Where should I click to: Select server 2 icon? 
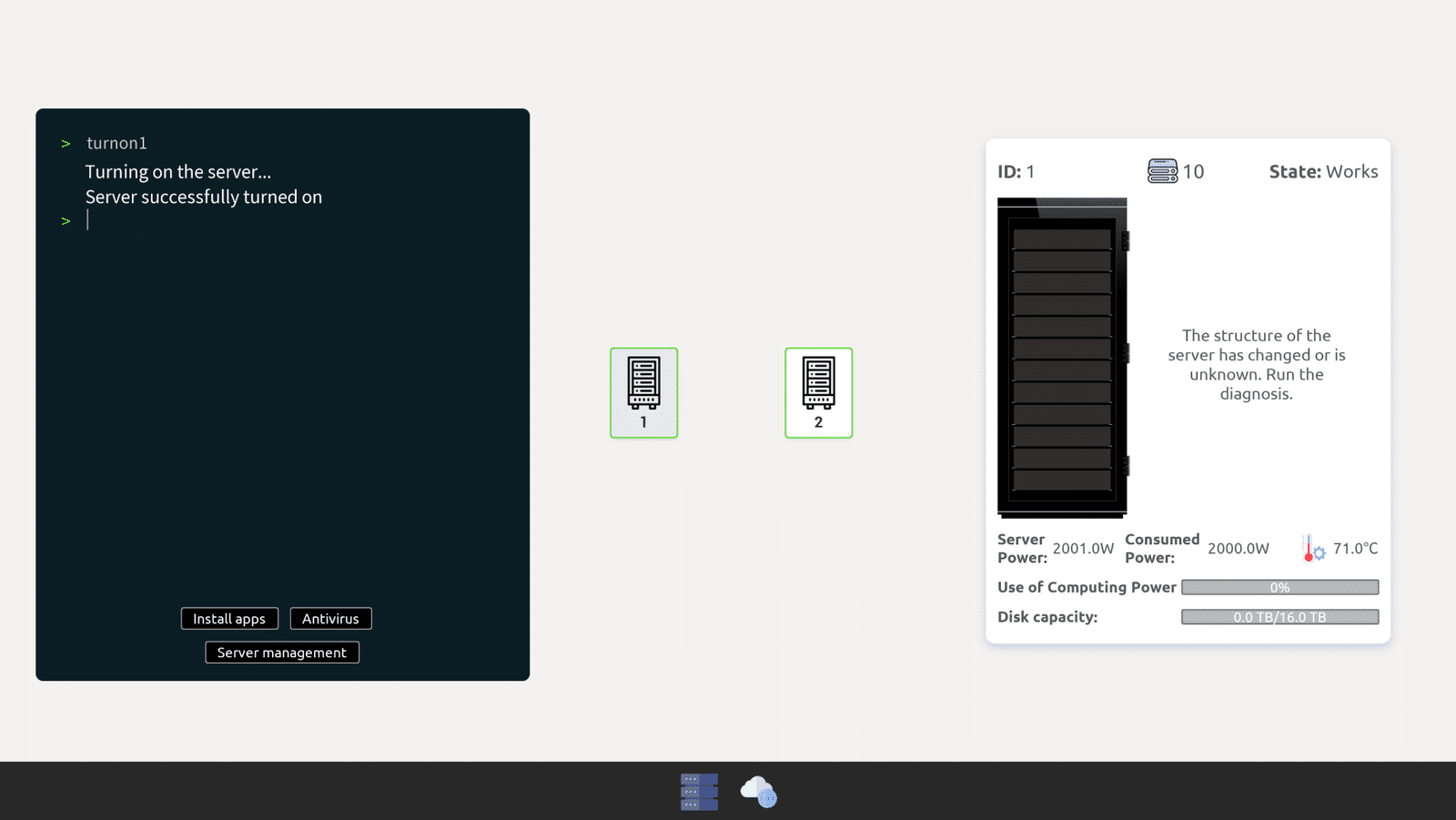point(818,392)
